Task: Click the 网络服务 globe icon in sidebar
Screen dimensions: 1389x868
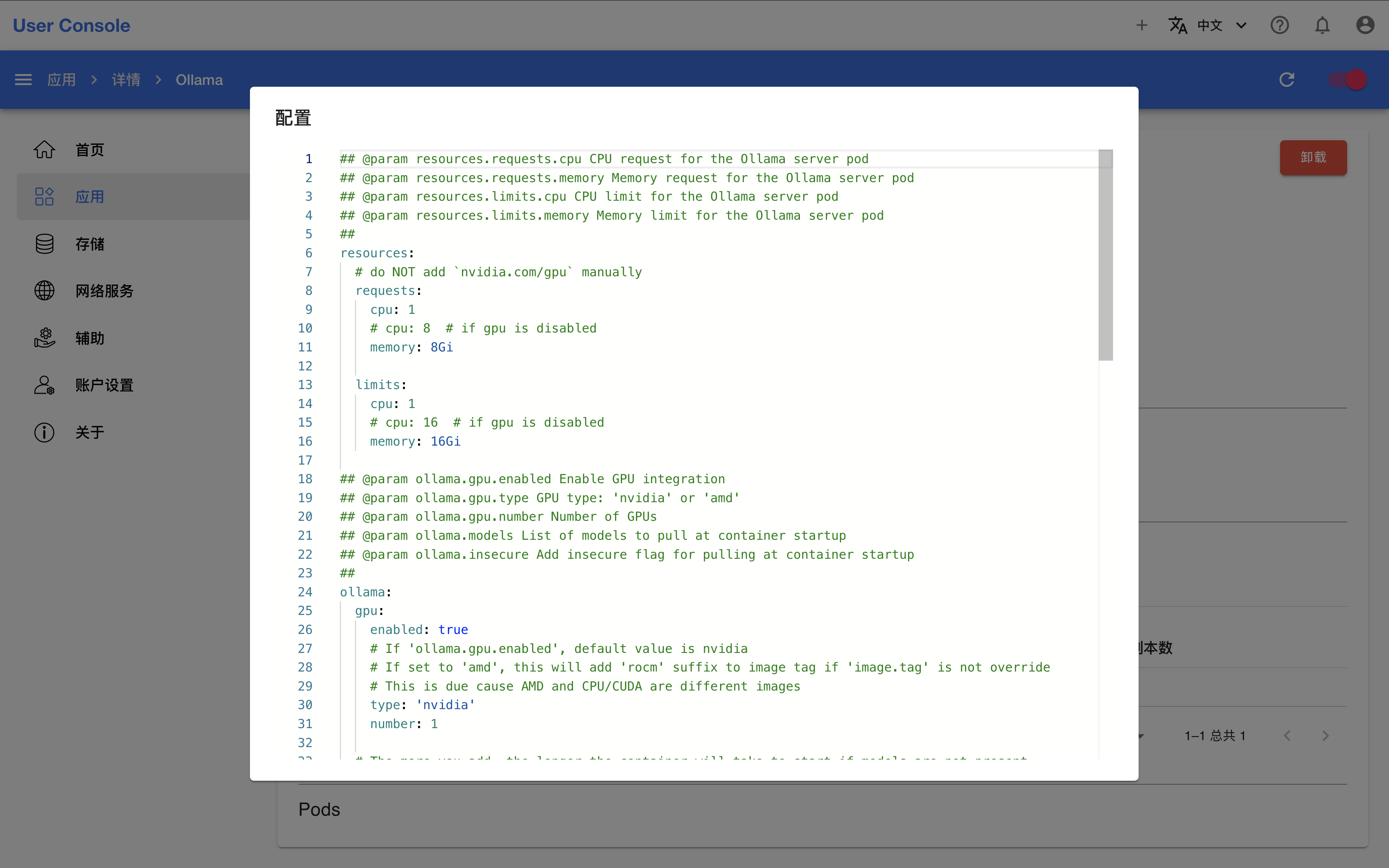Action: 44,291
